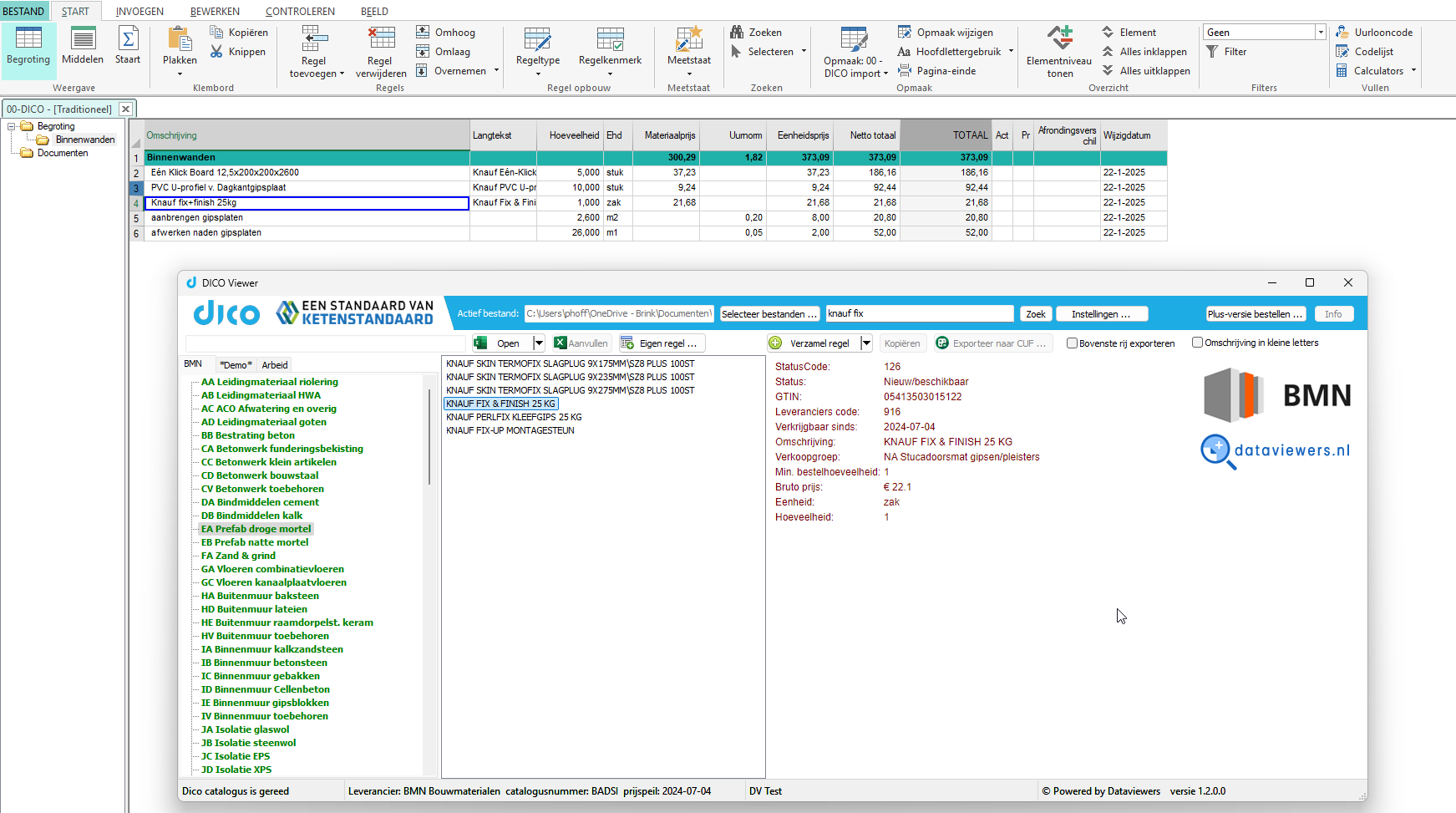The width and height of the screenshot is (1456, 813).
Task: Toggle Omschrijving in kleine letters checkbox
Action: pyautogui.click(x=1197, y=342)
